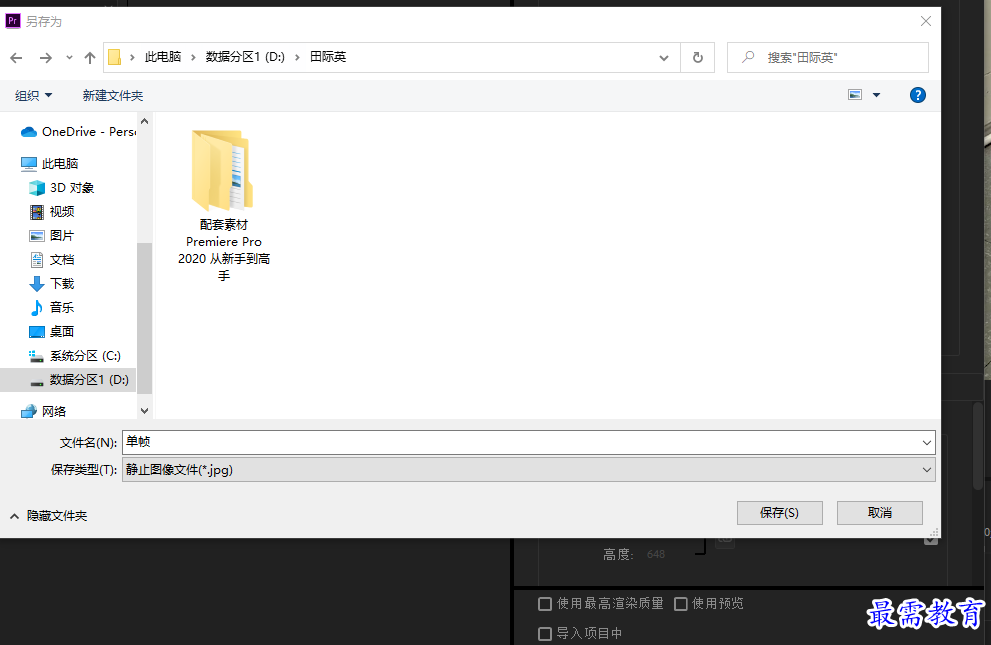This screenshot has height=645, width=991.
Task: Open 3D 对象 folder in sidebar
Action: 62,188
